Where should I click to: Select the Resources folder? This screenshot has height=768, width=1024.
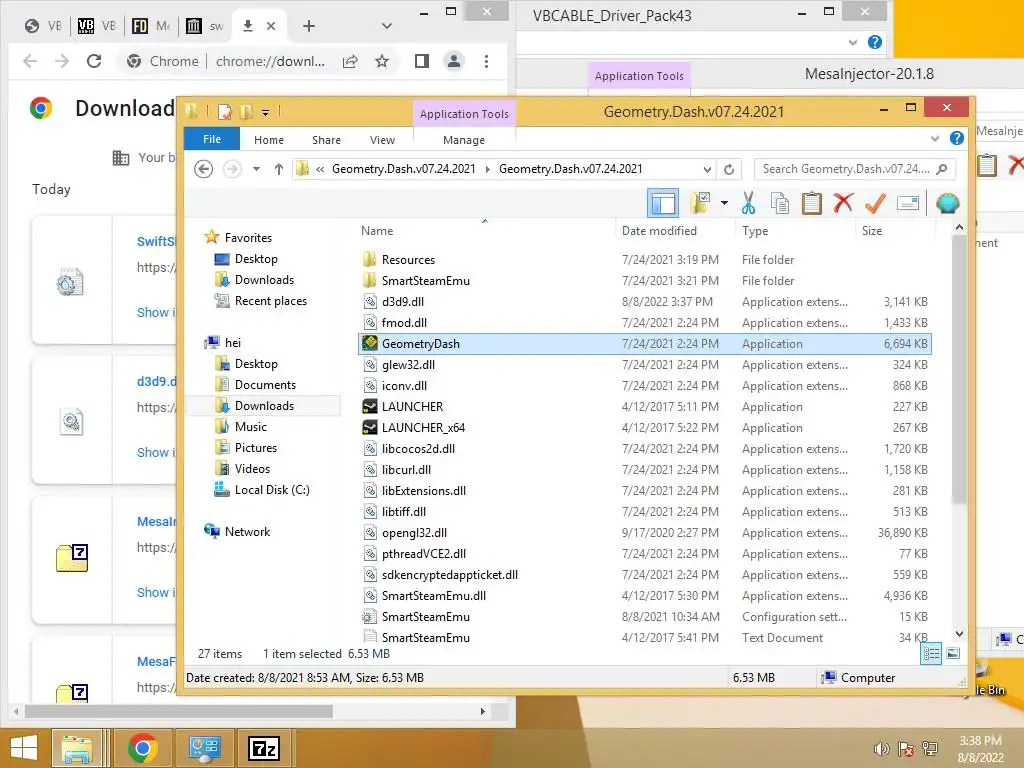(645, 260)
